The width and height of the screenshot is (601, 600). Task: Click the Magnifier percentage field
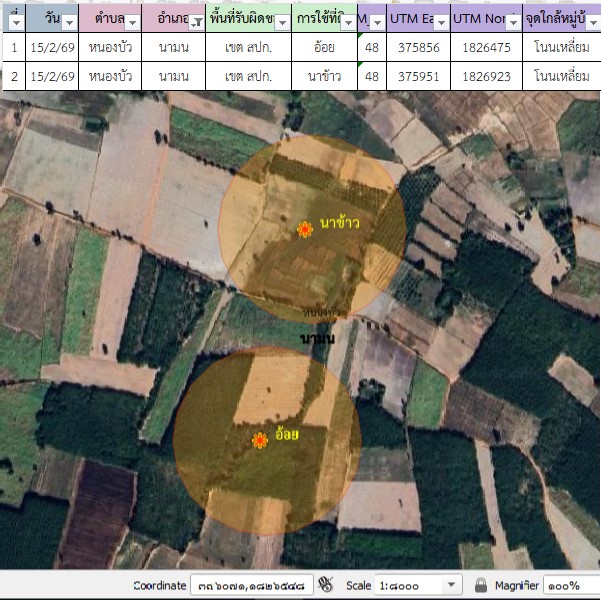(x=572, y=584)
